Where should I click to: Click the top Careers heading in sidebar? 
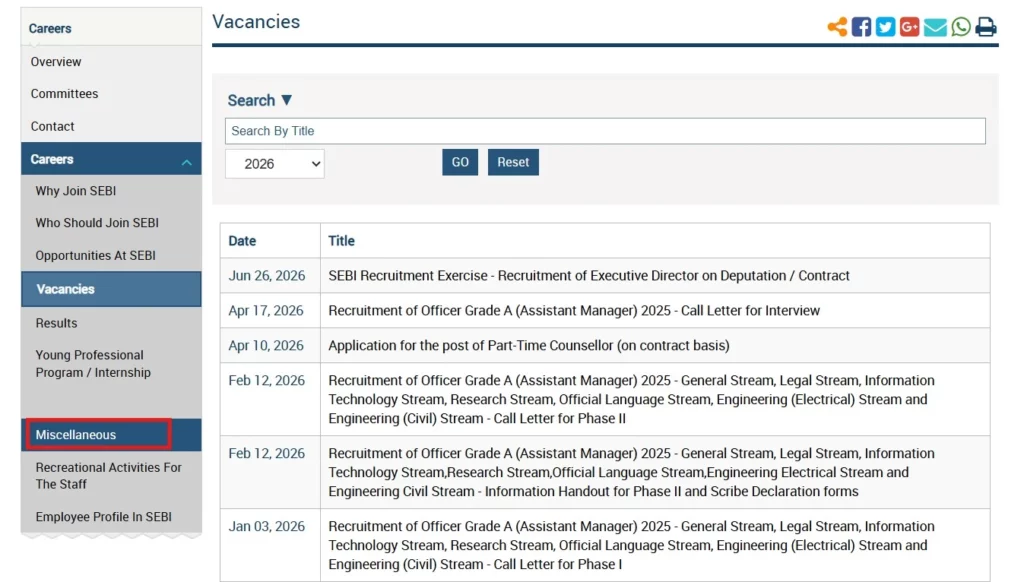(x=50, y=28)
